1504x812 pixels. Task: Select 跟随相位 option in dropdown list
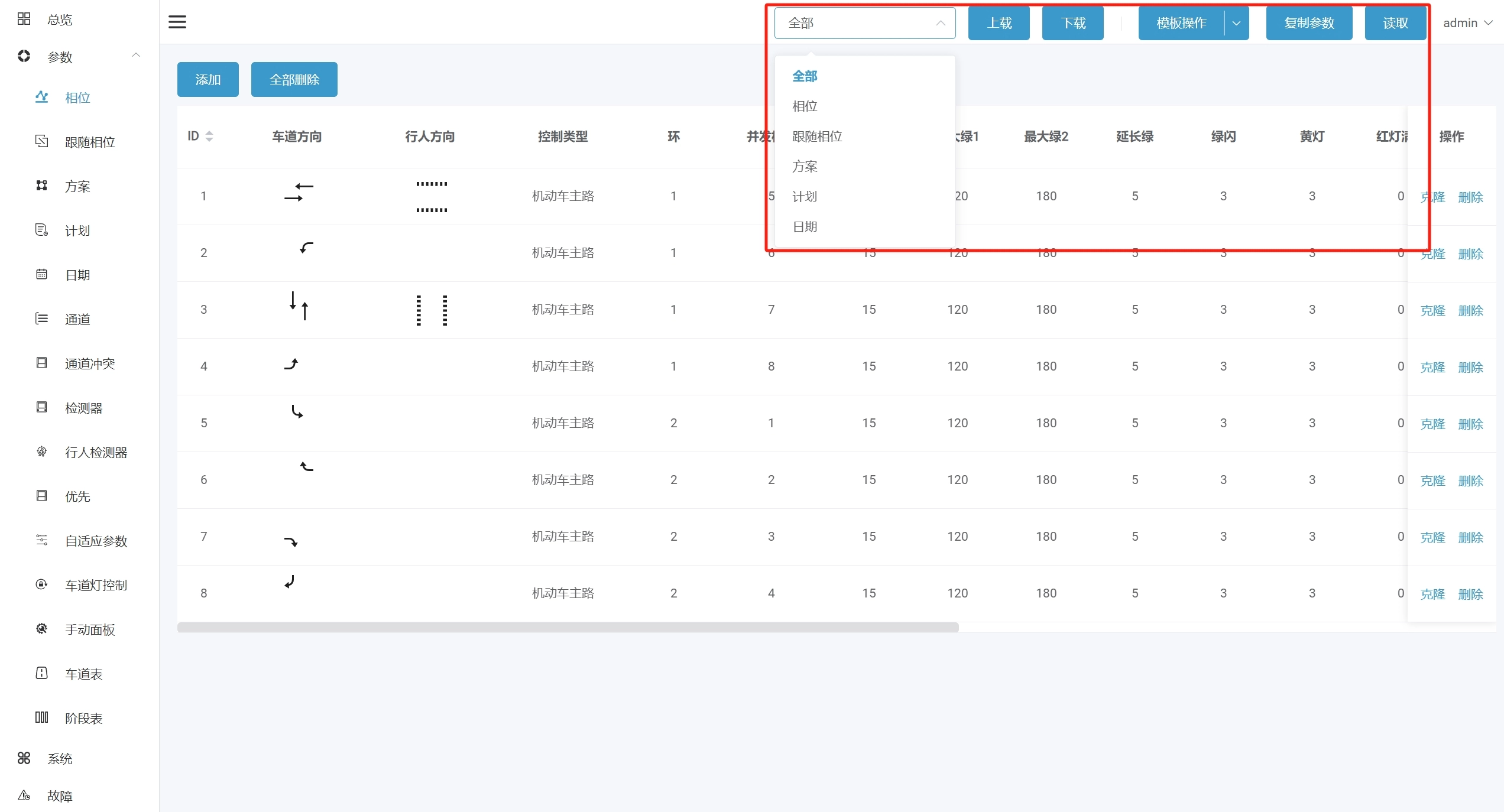click(x=817, y=137)
